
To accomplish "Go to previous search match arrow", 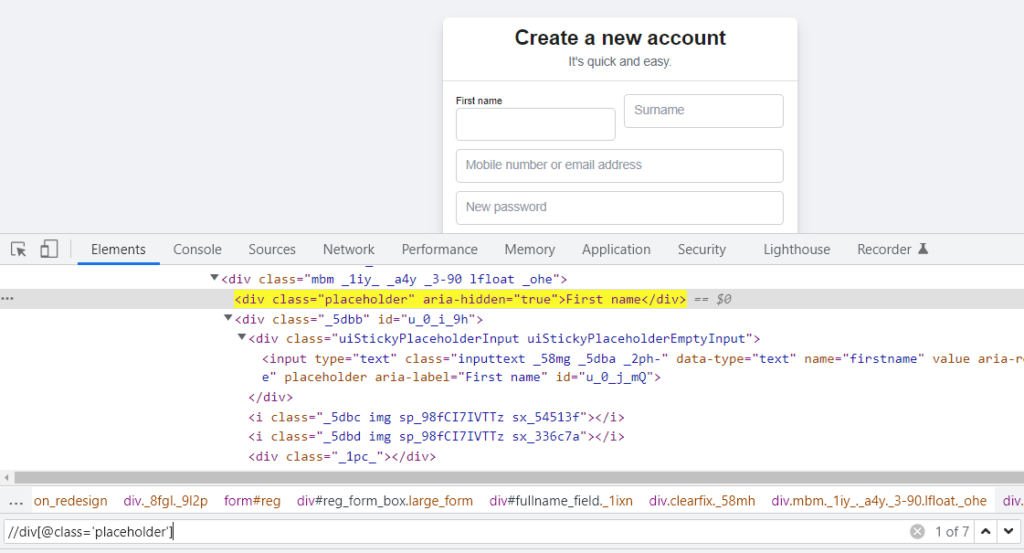I will tap(985, 532).
